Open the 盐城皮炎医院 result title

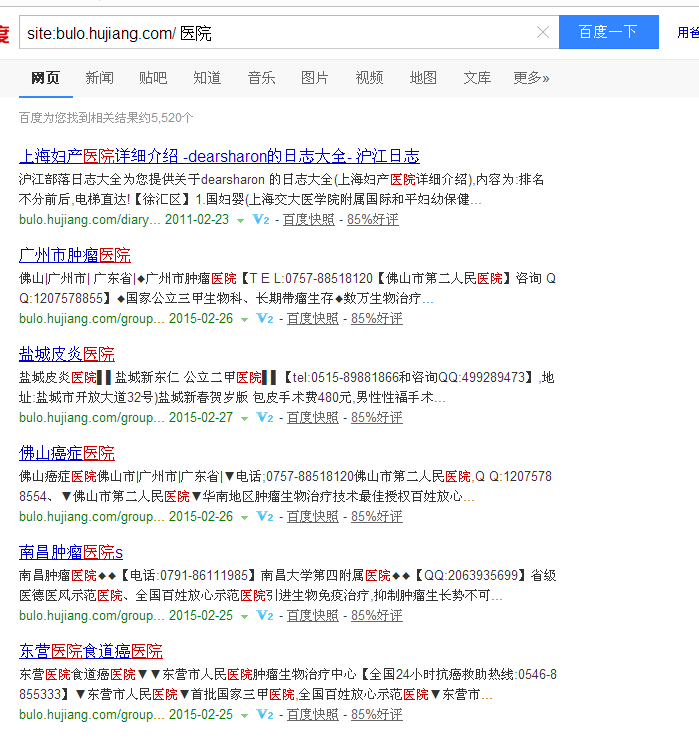67,354
